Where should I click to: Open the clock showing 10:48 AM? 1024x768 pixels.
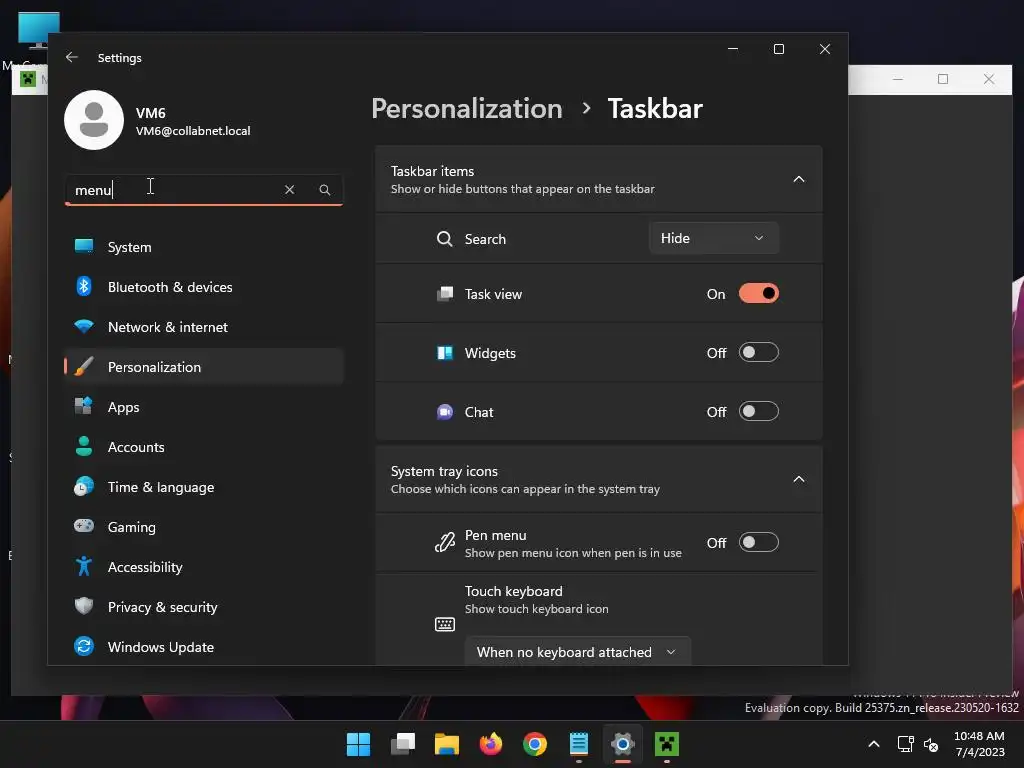click(x=980, y=744)
